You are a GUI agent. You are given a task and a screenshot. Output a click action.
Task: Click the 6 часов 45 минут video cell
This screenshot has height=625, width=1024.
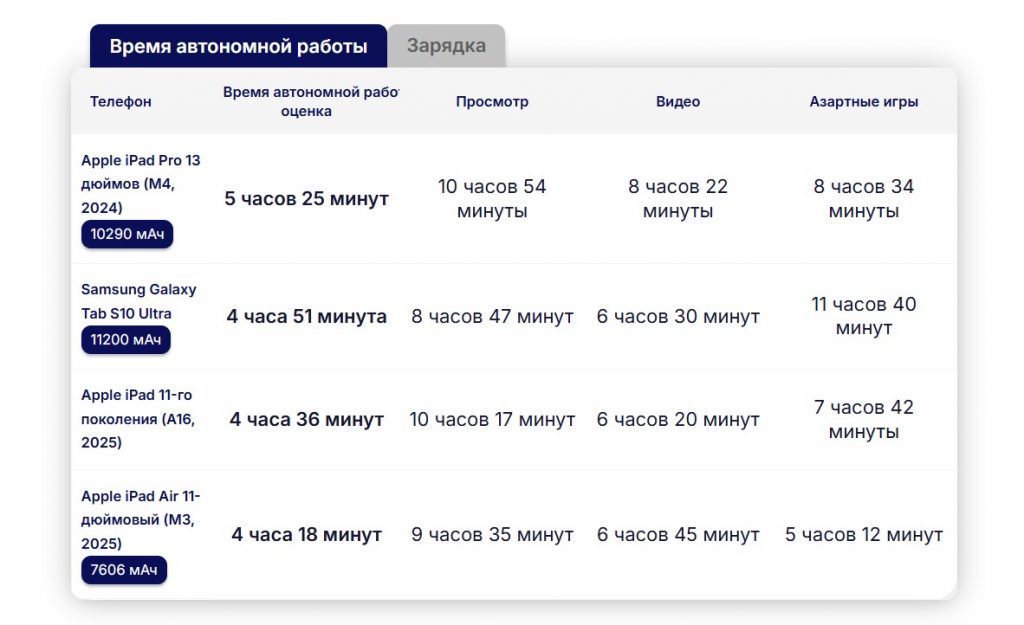point(678,535)
